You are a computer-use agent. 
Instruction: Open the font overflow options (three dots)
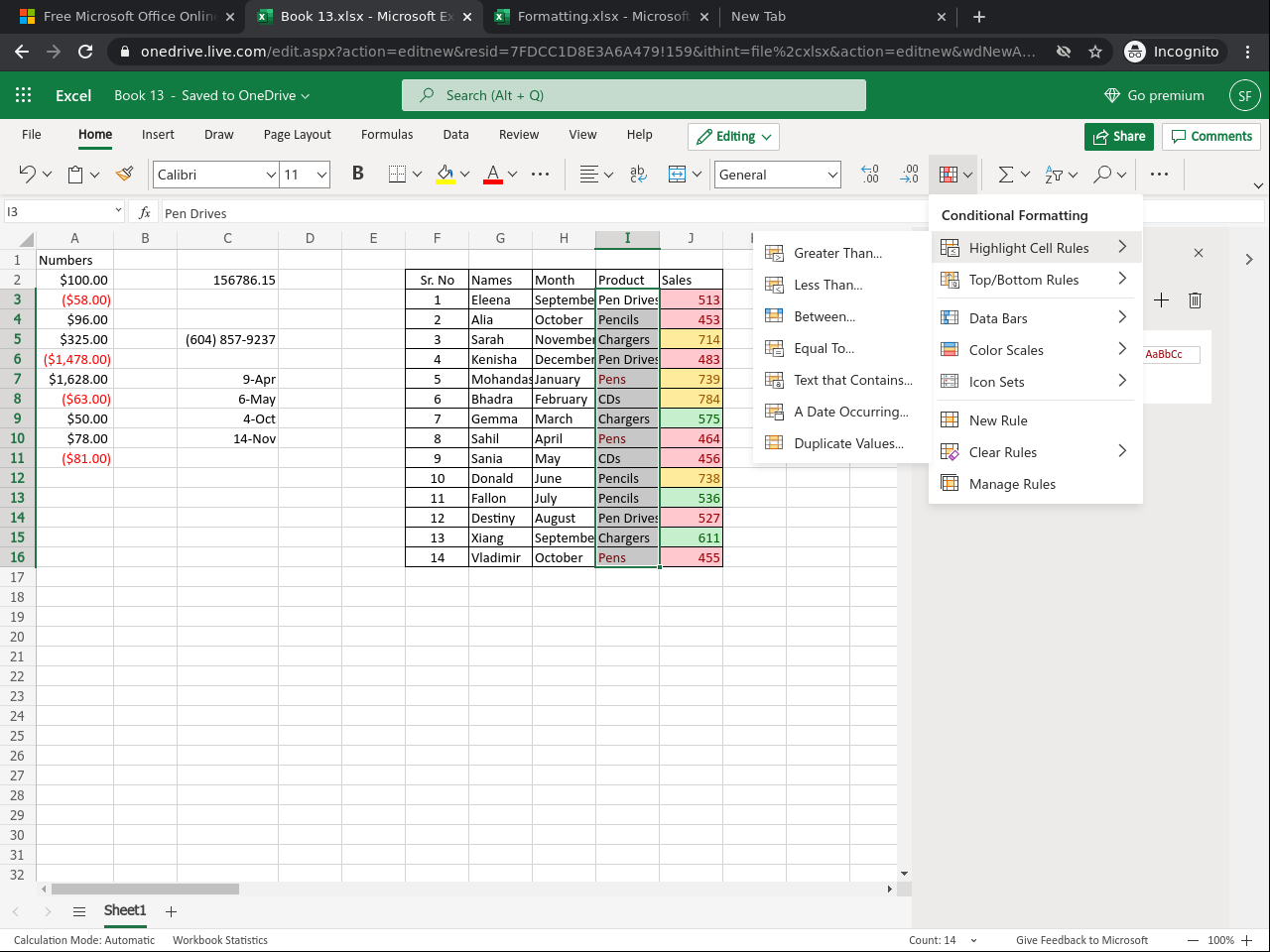tap(541, 175)
